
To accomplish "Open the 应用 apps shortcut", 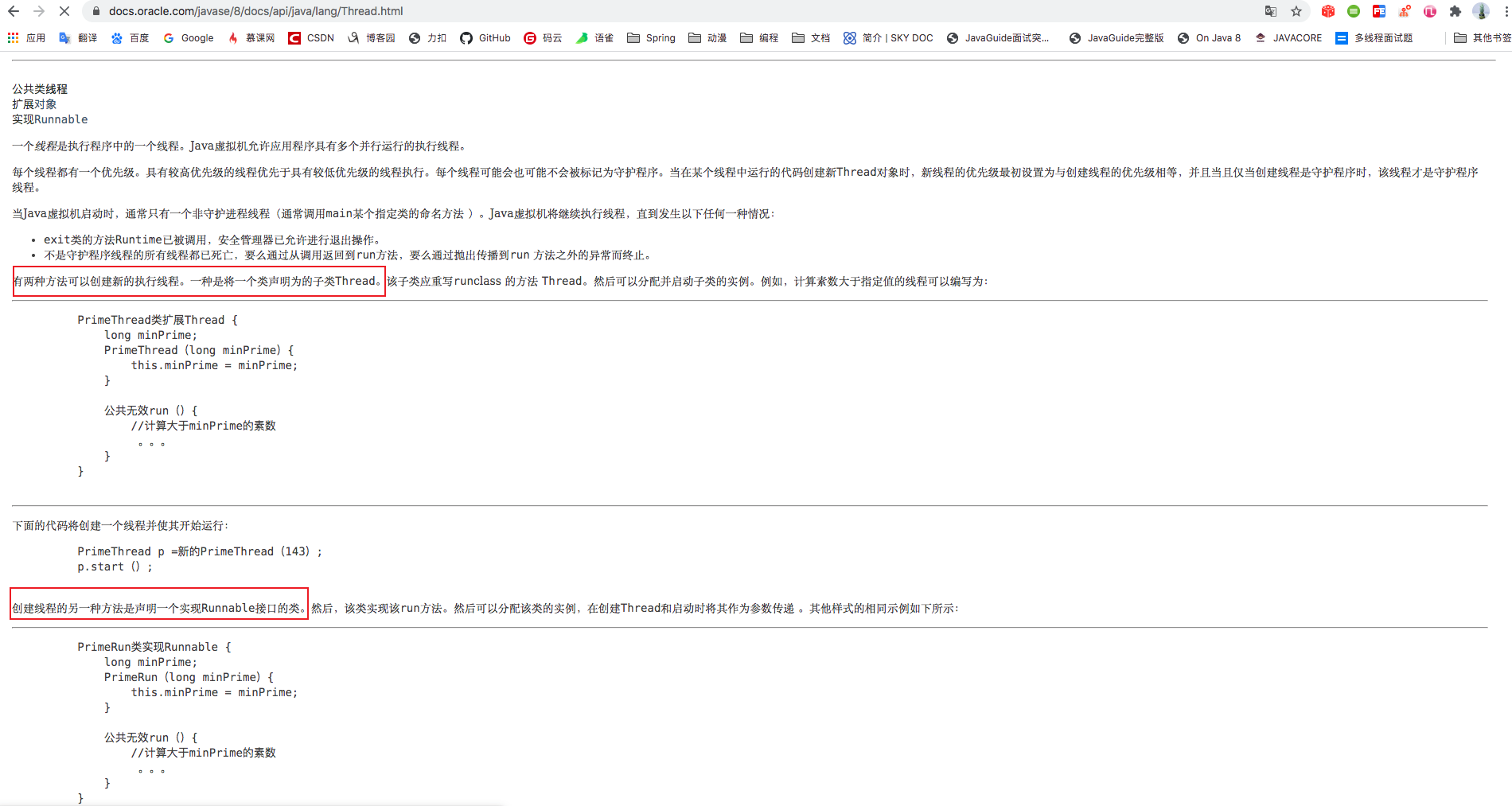I will point(26,38).
